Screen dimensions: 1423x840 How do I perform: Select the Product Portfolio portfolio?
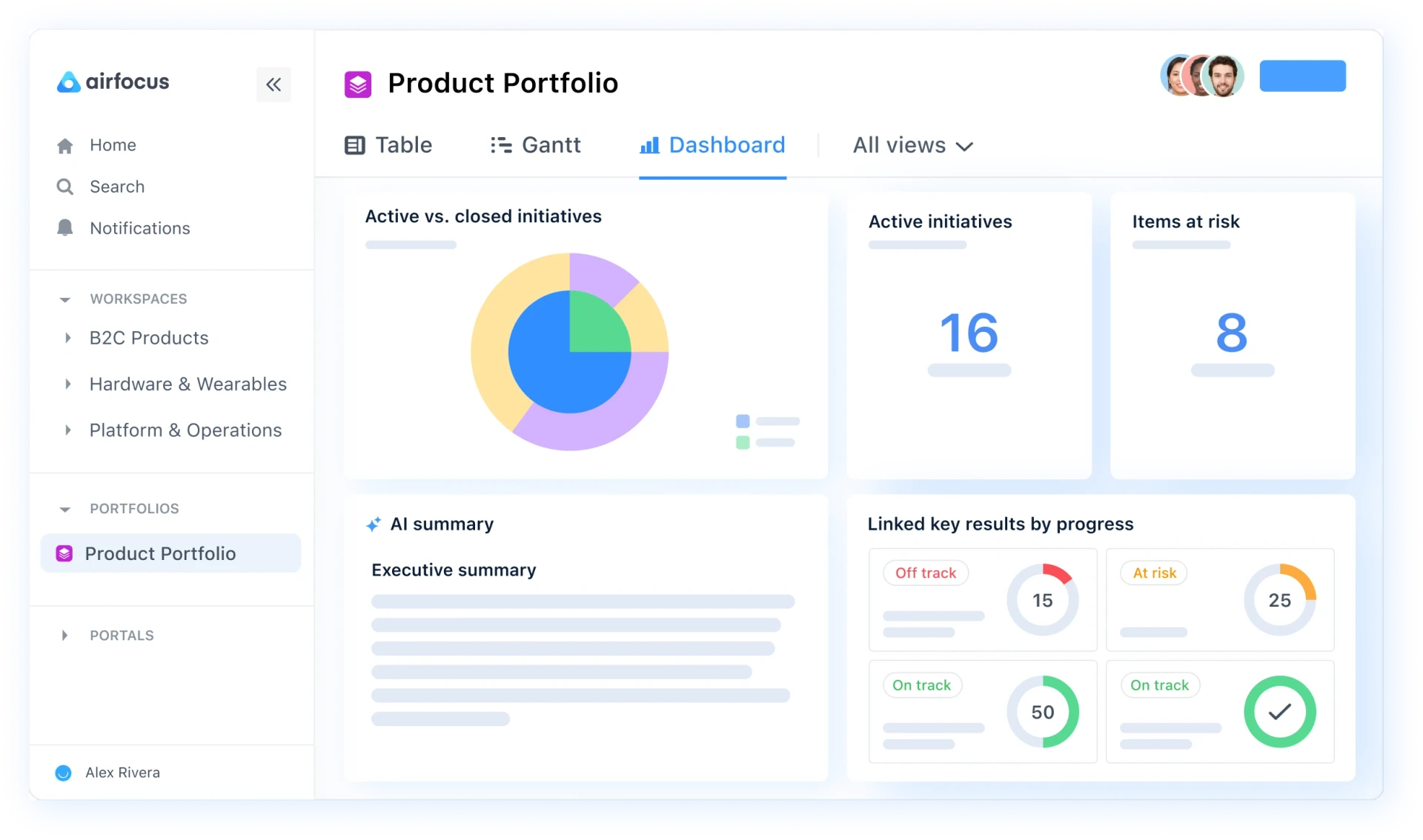pos(161,553)
